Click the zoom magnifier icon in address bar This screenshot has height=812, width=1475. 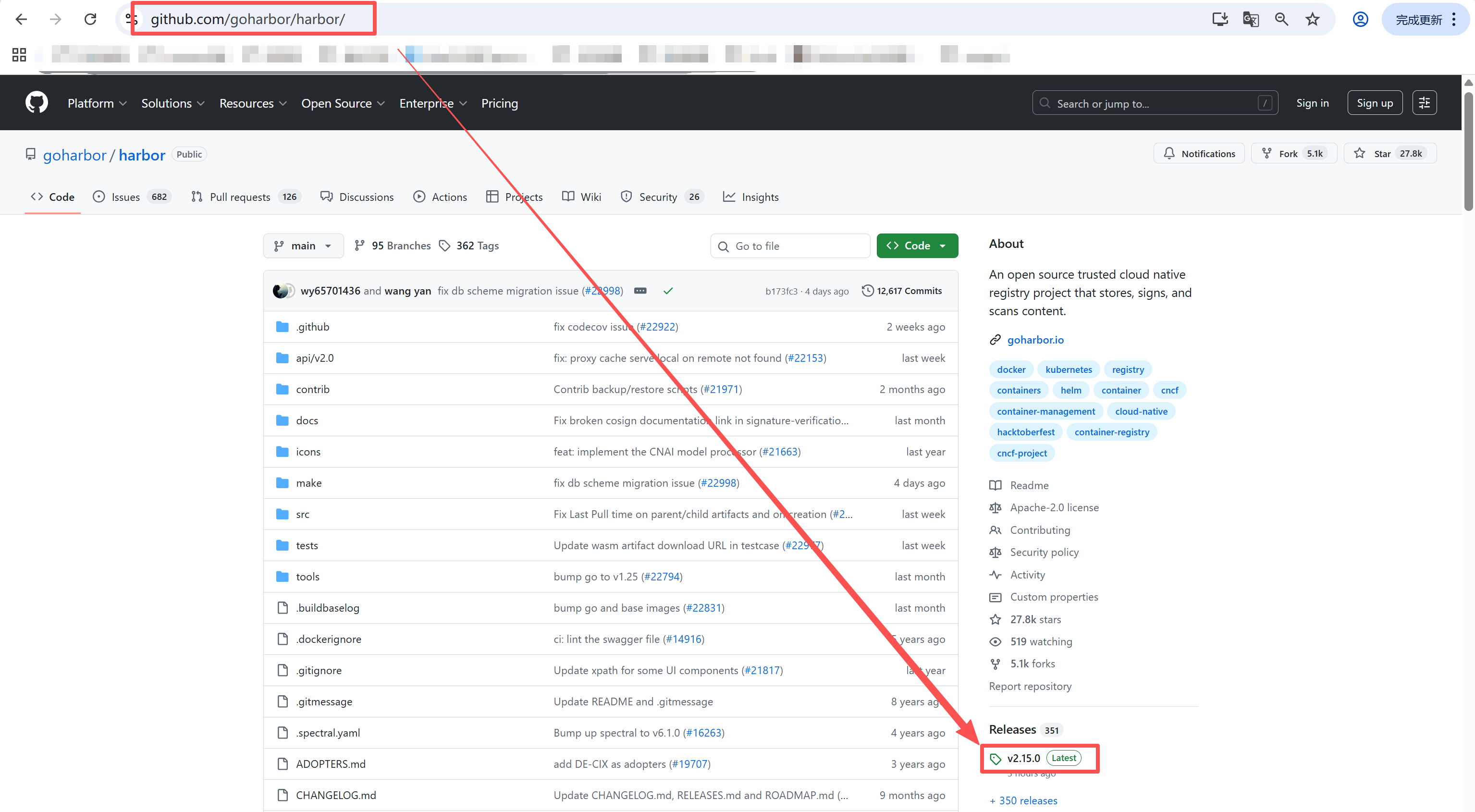tap(1281, 20)
